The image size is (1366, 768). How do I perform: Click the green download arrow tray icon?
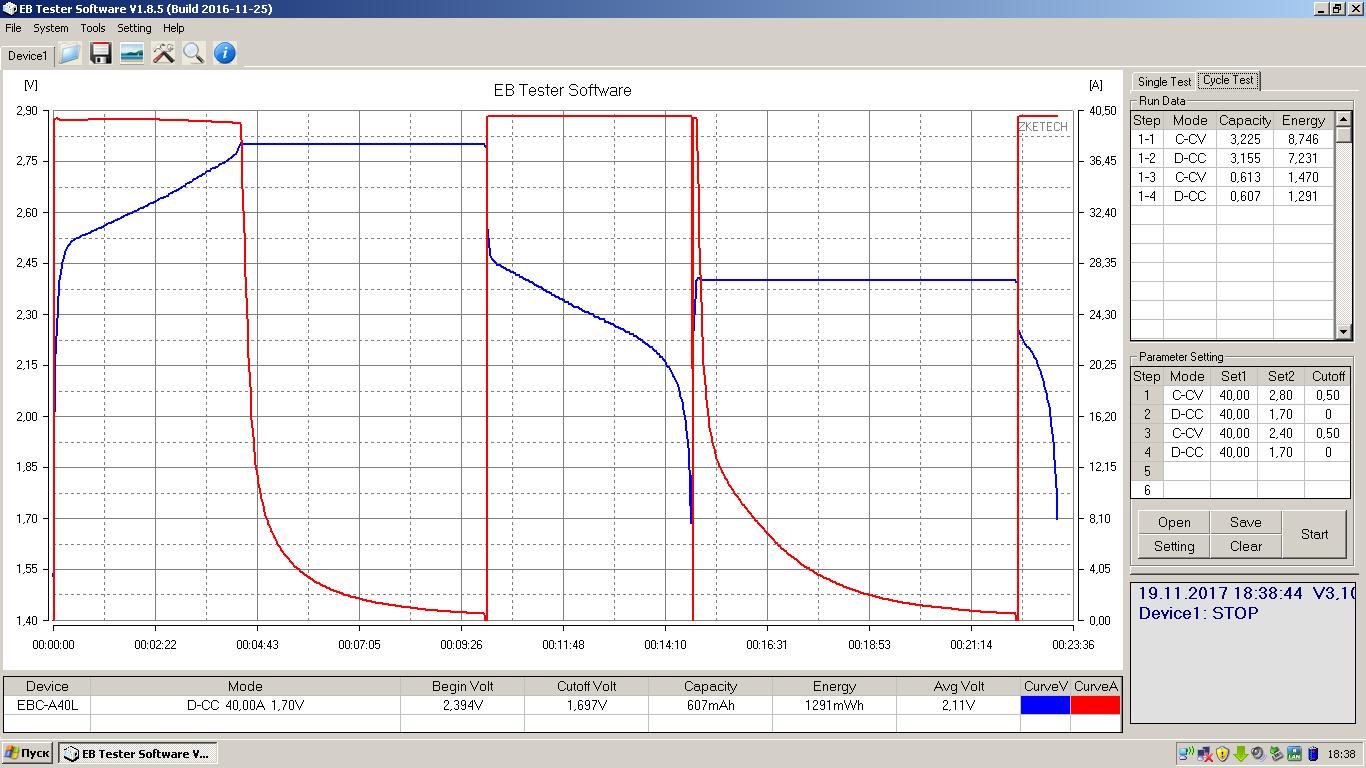pyautogui.click(x=1240, y=754)
